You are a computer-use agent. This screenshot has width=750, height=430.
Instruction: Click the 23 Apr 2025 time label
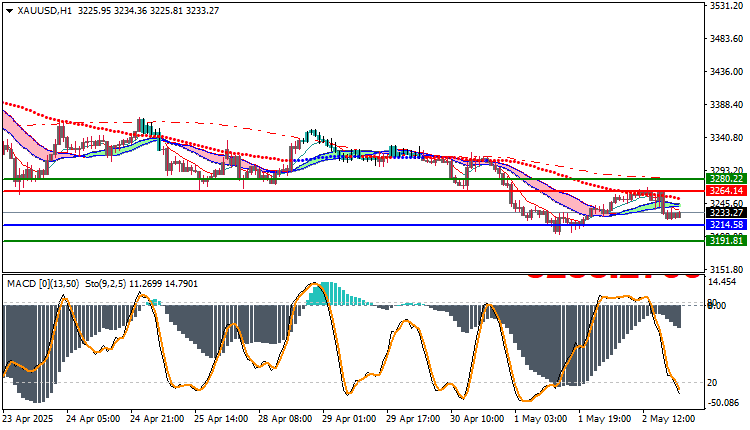pyautogui.click(x=28, y=419)
